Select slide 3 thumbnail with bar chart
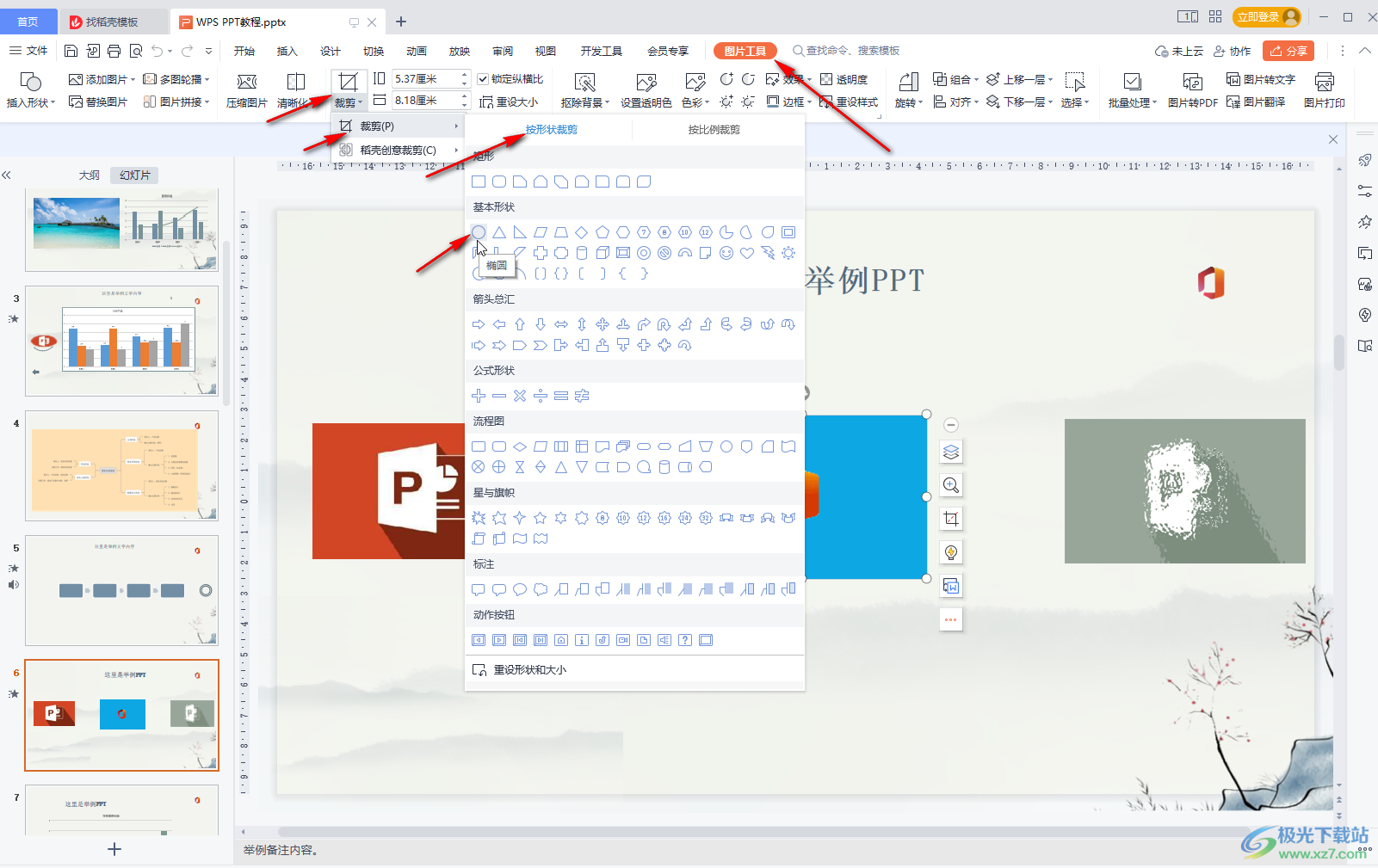Viewport: 1378px width, 868px height. (x=121, y=341)
